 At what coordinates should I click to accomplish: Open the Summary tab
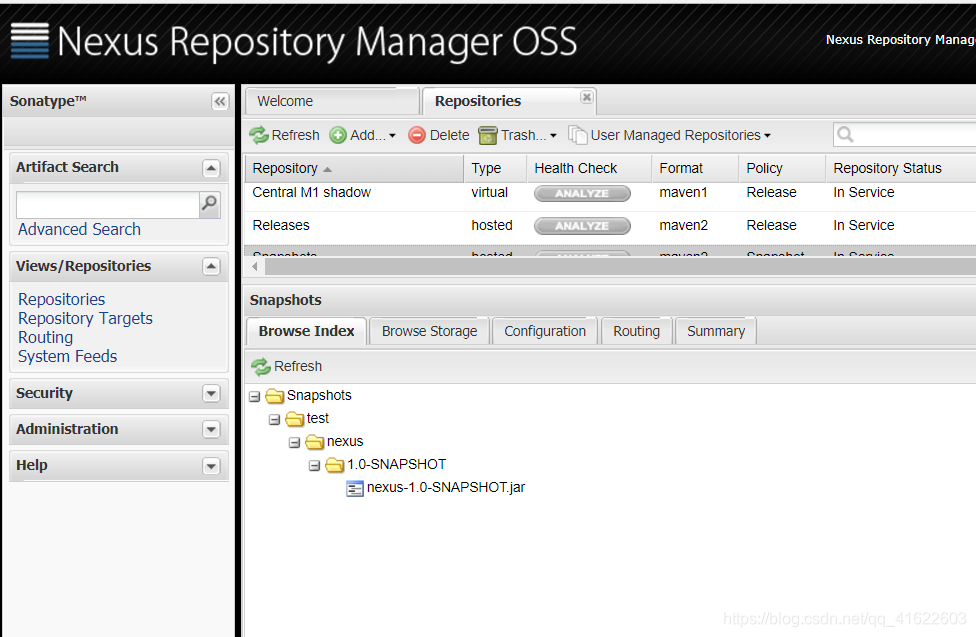tap(716, 331)
